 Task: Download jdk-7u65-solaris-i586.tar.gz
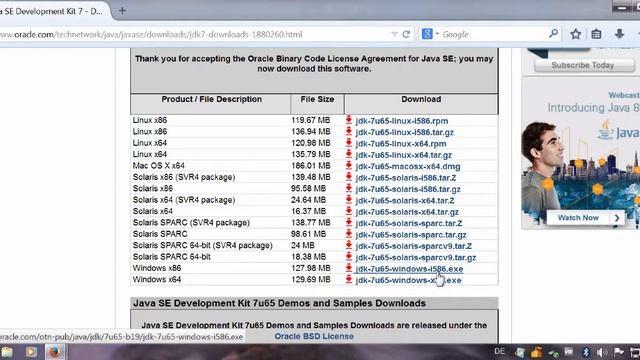point(408,189)
